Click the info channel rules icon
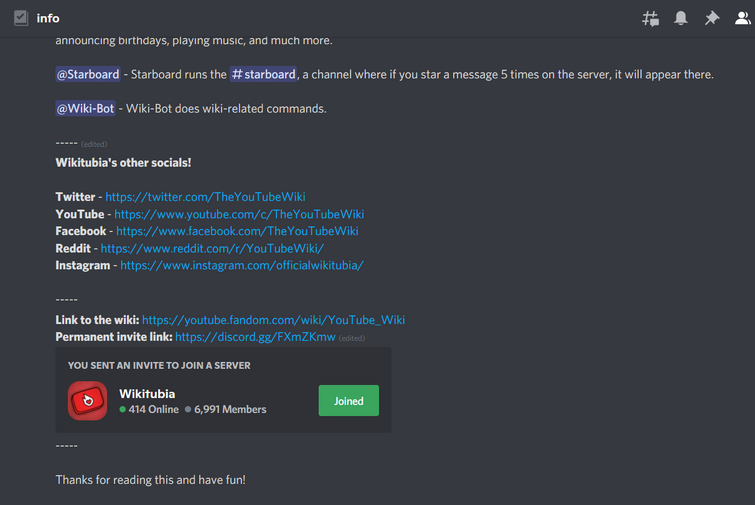The image size is (755, 505). [21, 18]
